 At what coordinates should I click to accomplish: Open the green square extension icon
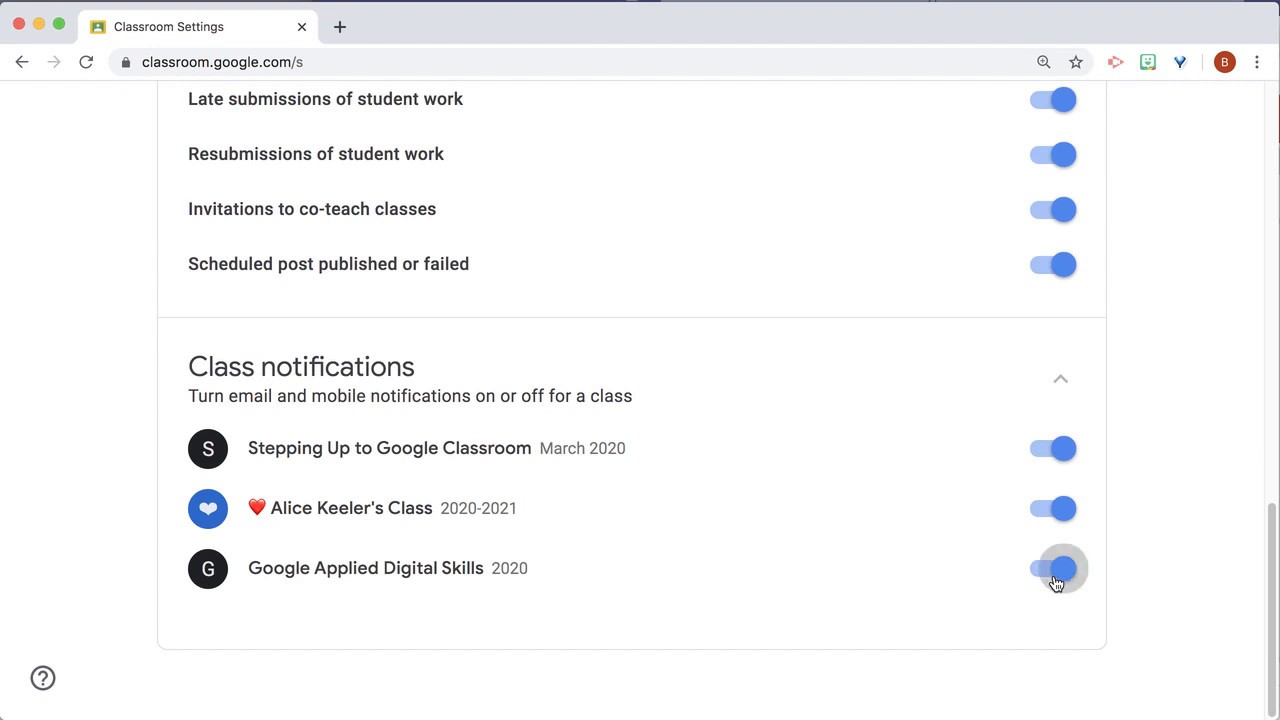(x=1148, y=62)
